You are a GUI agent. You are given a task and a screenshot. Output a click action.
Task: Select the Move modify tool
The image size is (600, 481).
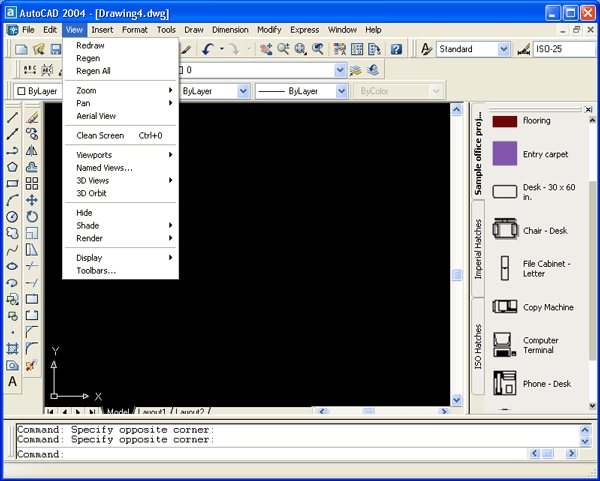click(x=32, y=200)
